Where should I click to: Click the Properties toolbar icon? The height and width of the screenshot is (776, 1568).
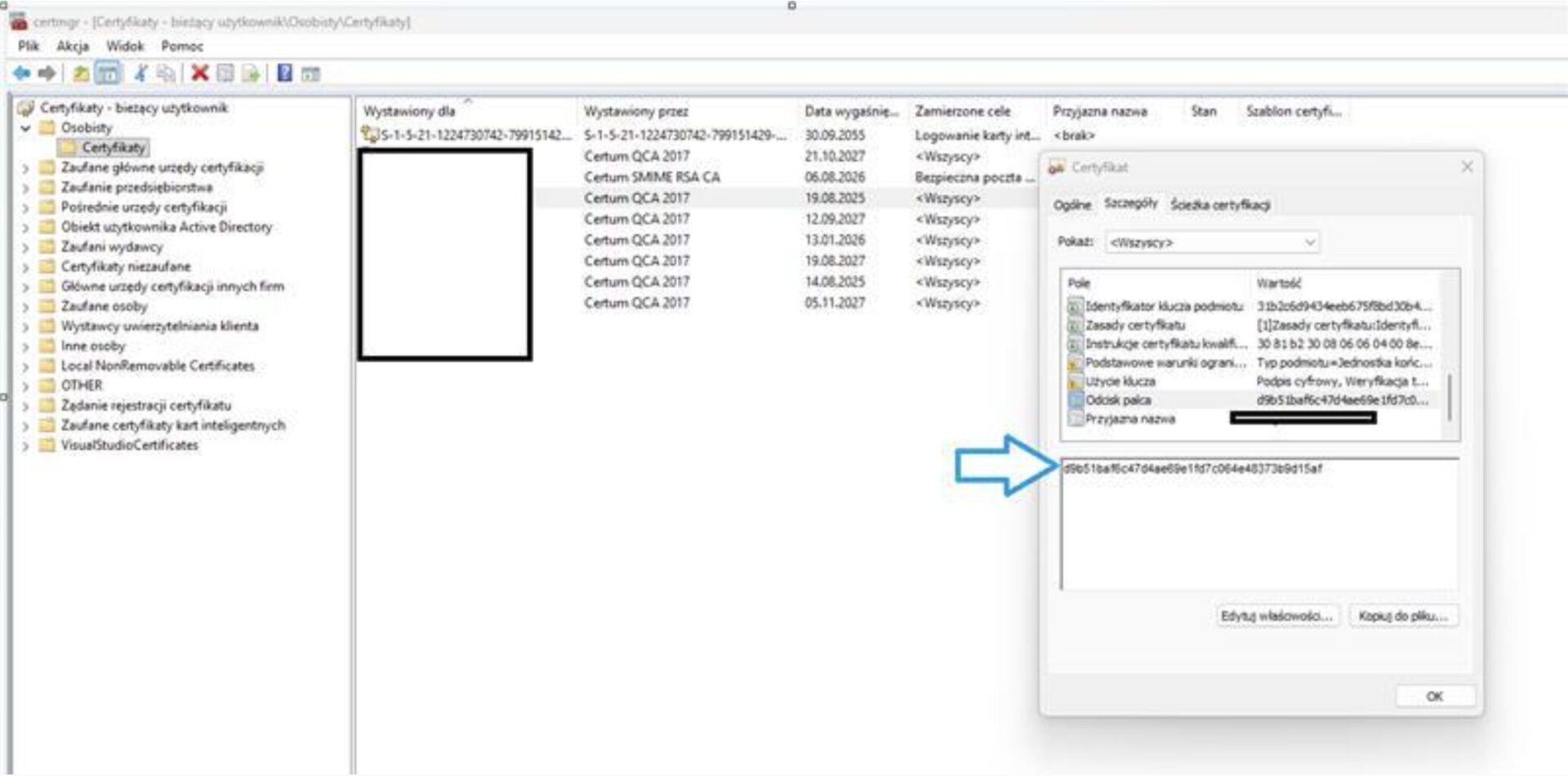225,74
